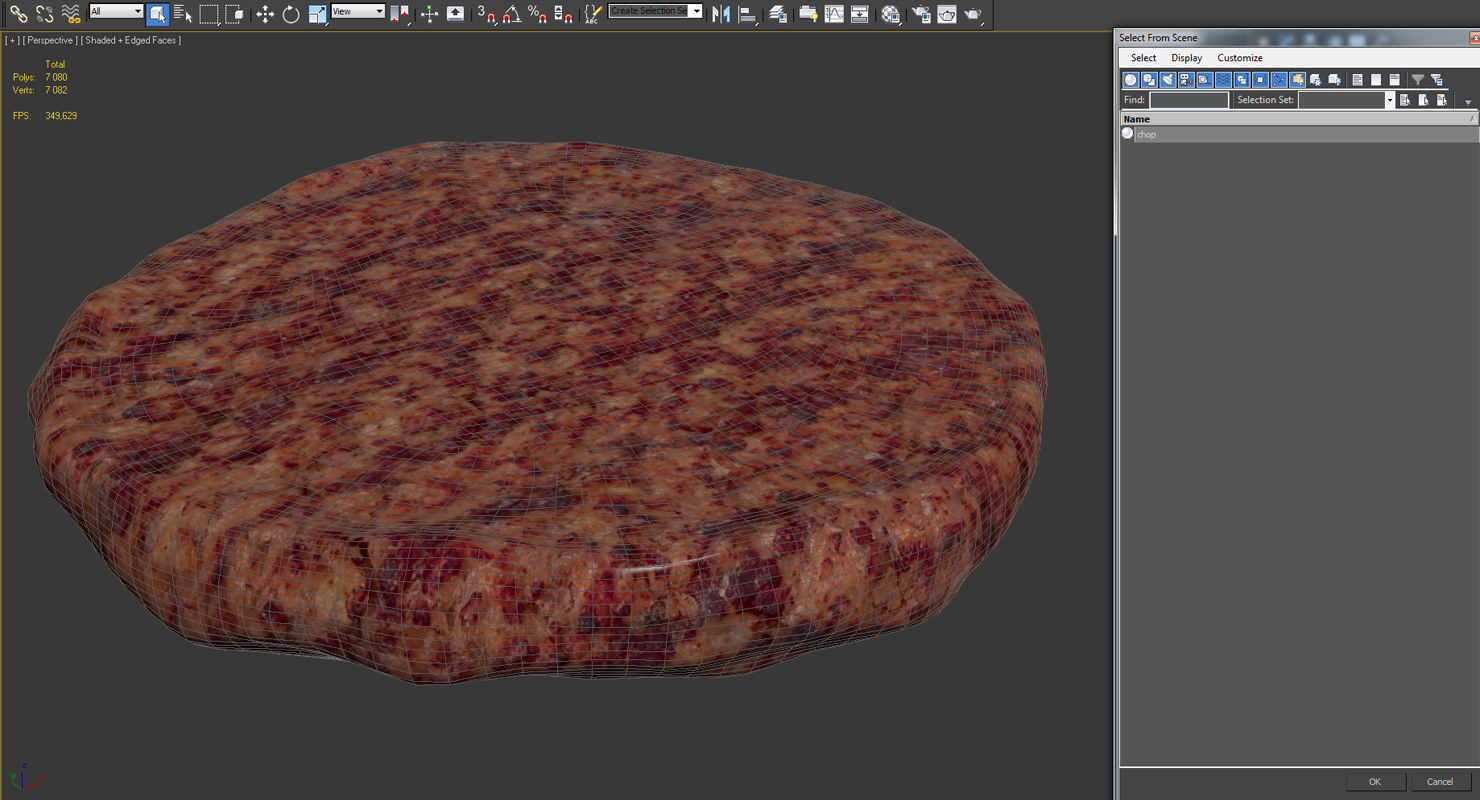This screenshot has width=1480, height=800.
Task: Click Use Pivot Point Center icon
Action: [x=399, y=14]
